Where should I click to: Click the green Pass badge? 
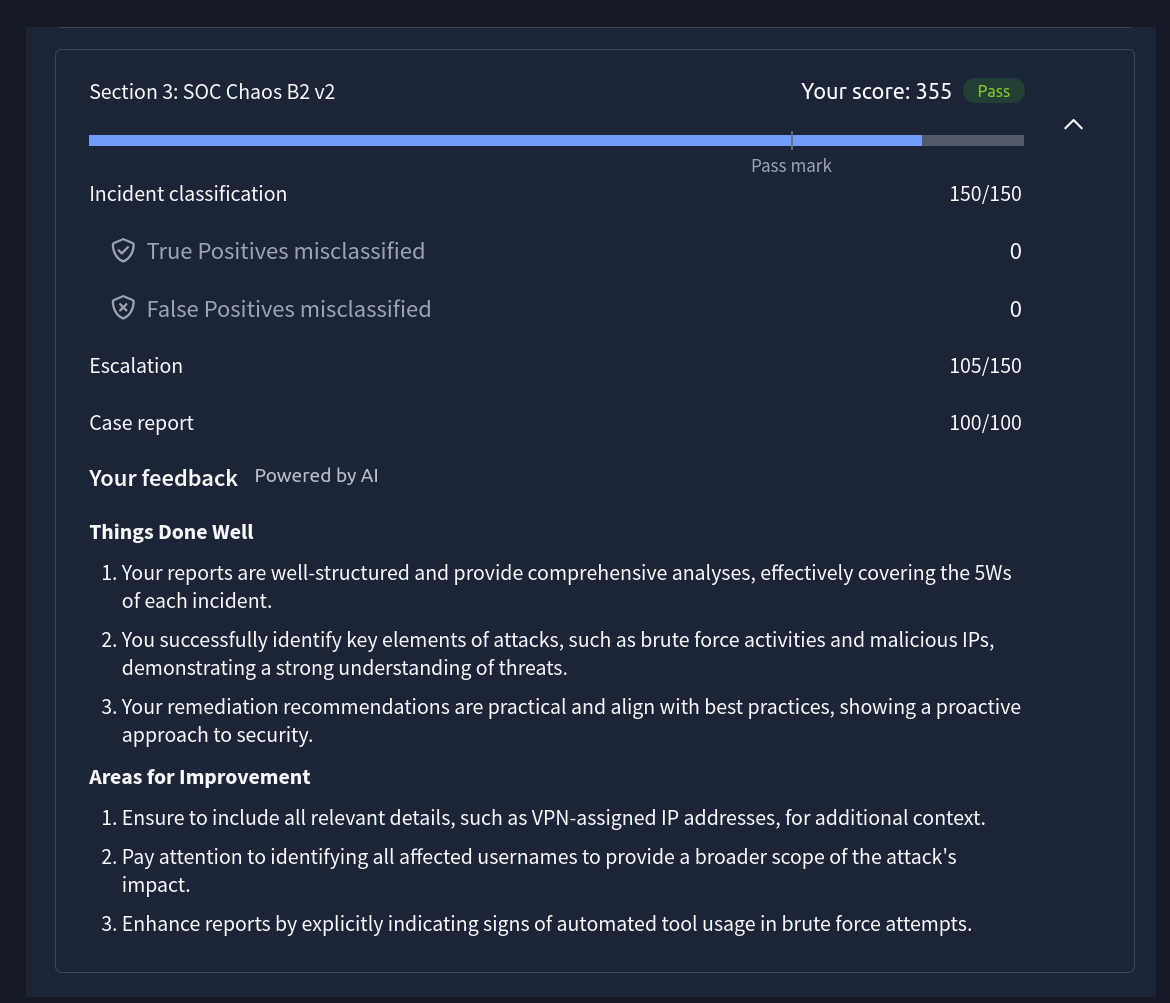click(993, 91)
